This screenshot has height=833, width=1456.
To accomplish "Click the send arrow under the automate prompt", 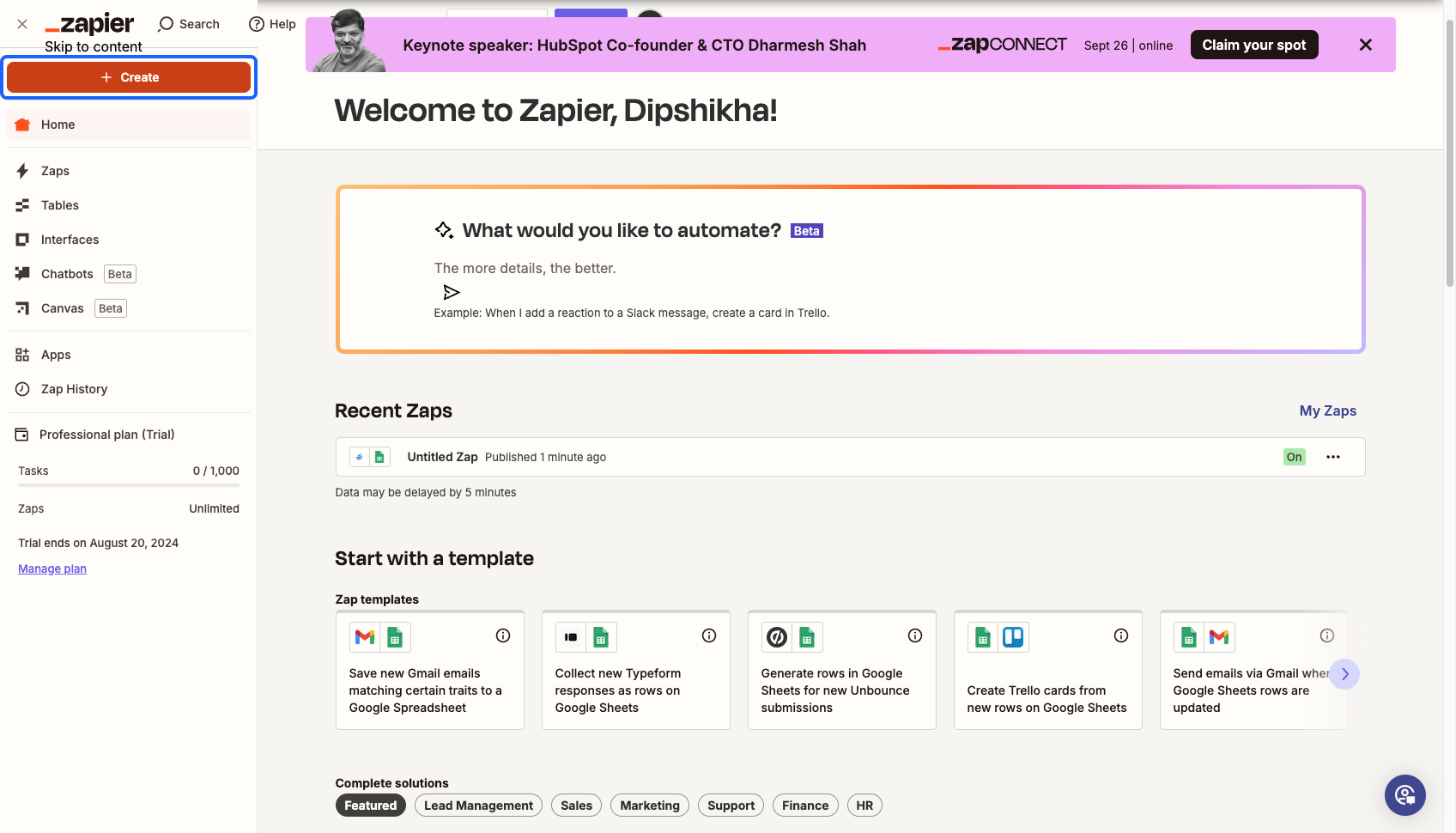I will (452, 292).
